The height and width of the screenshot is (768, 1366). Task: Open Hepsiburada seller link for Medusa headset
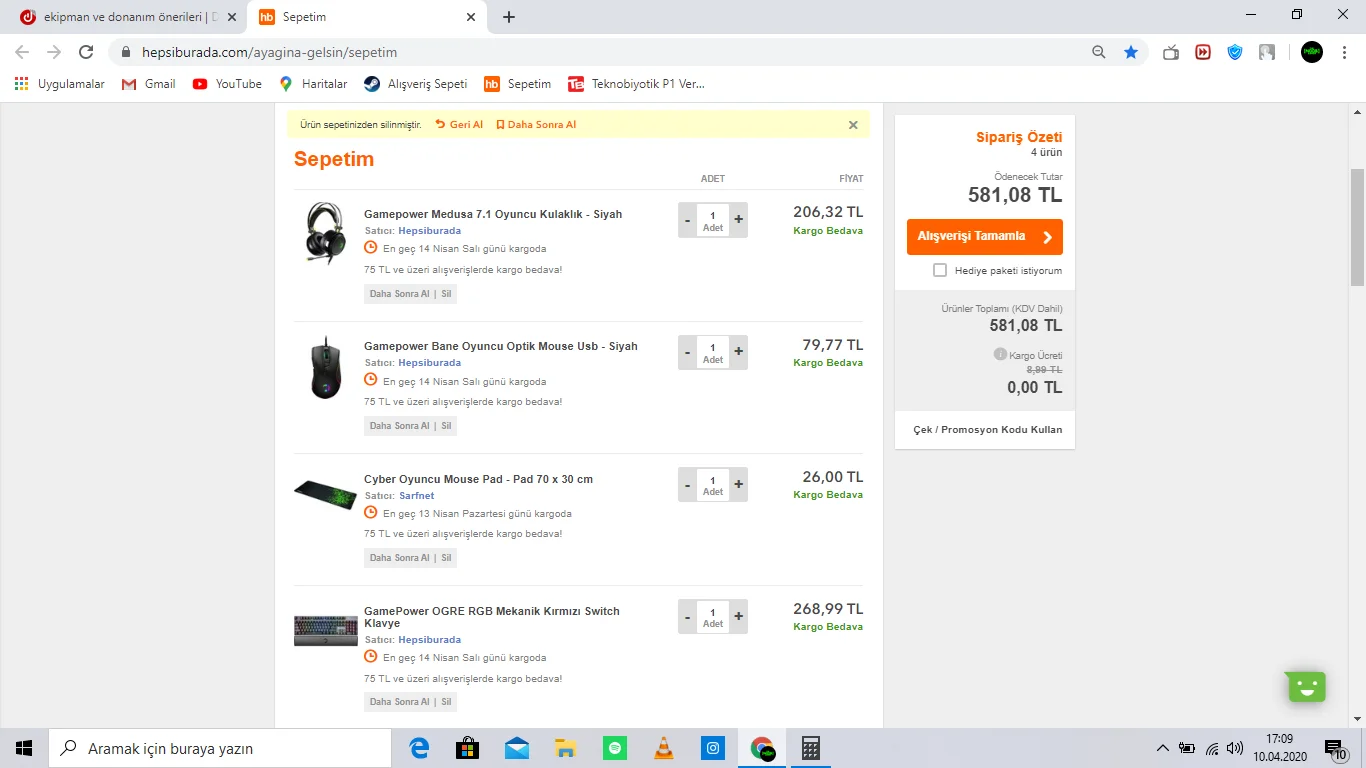(429, 230)
